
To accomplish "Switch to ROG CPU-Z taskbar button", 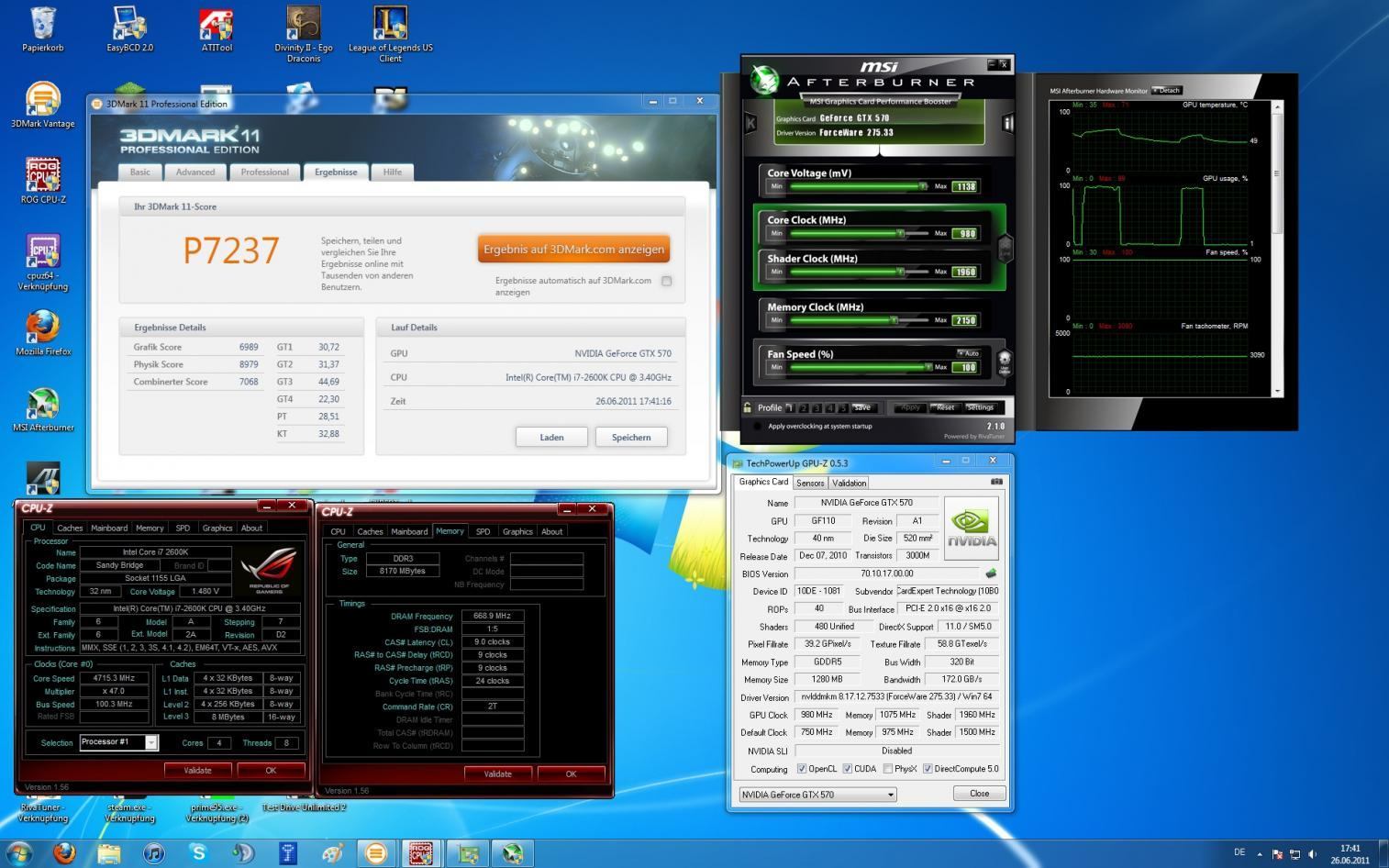I will pyautogui.click(x=421, y=852).
